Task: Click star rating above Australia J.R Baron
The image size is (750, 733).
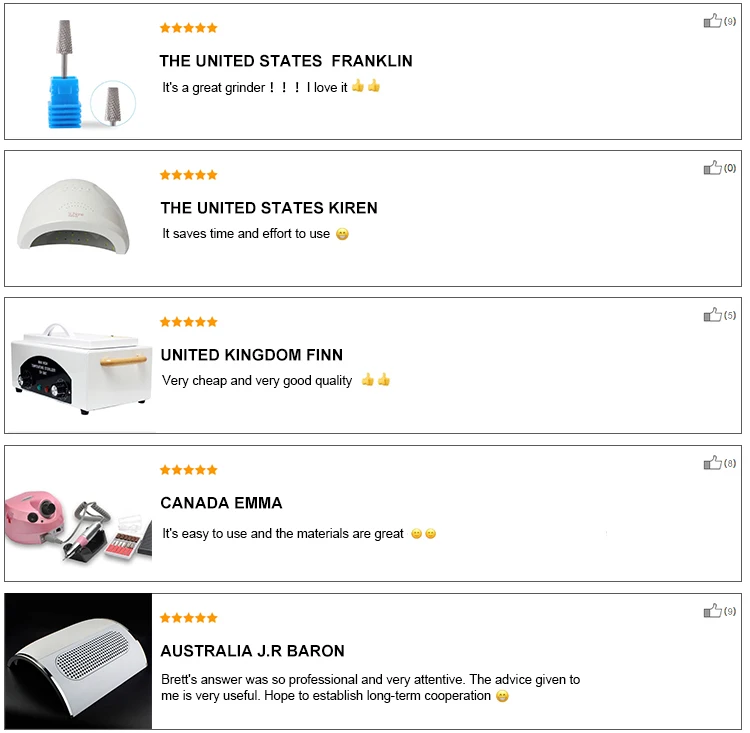Action: click(188, 618)
